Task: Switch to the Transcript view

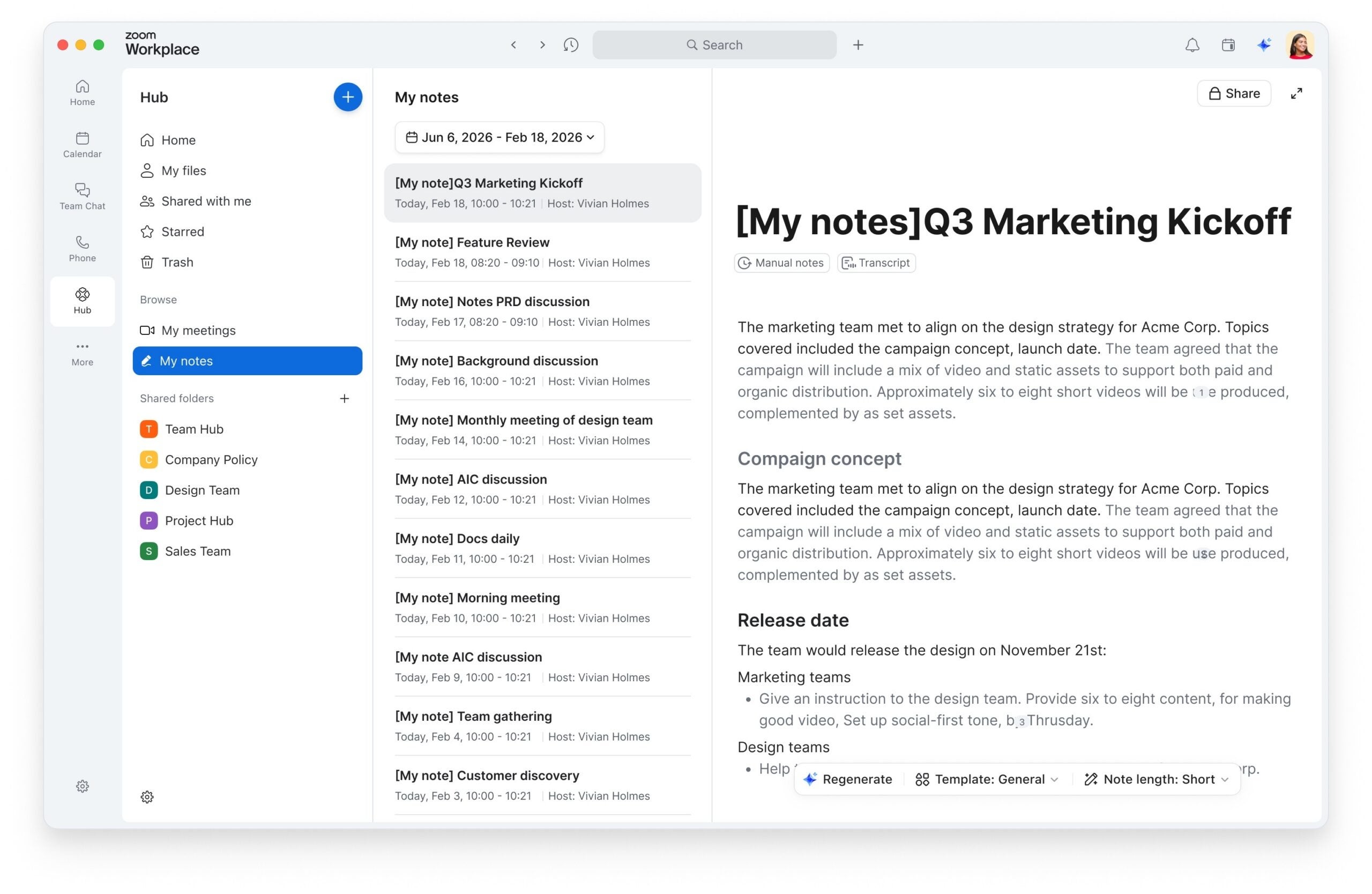Action: coord(876,263)
